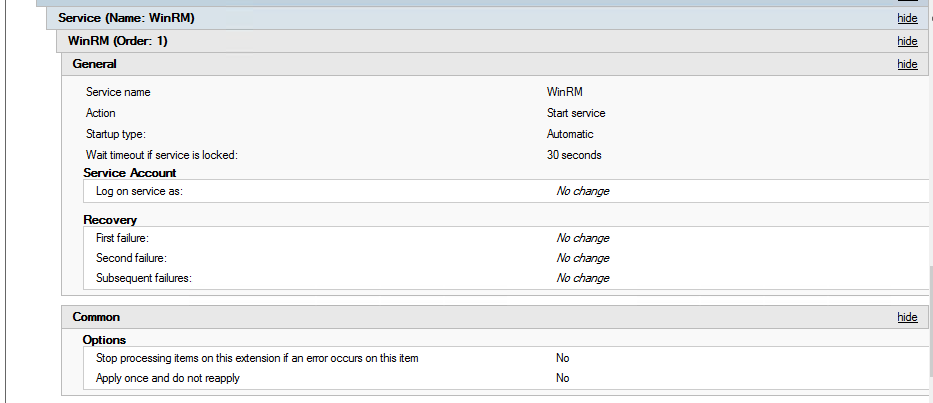Select the 'Startup type:' label
933x403 pixels.
click(x=115, y=134)
